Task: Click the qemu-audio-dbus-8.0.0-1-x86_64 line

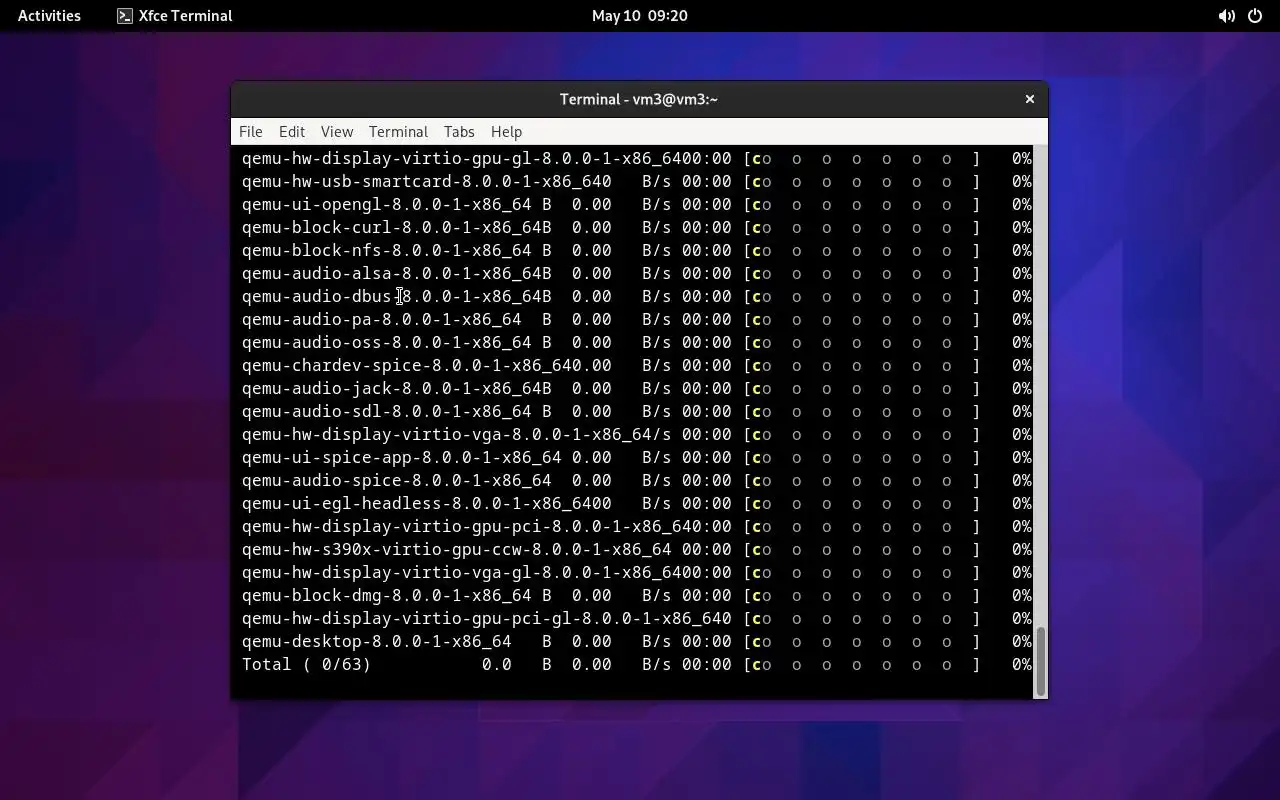Action: pos(636,297)
